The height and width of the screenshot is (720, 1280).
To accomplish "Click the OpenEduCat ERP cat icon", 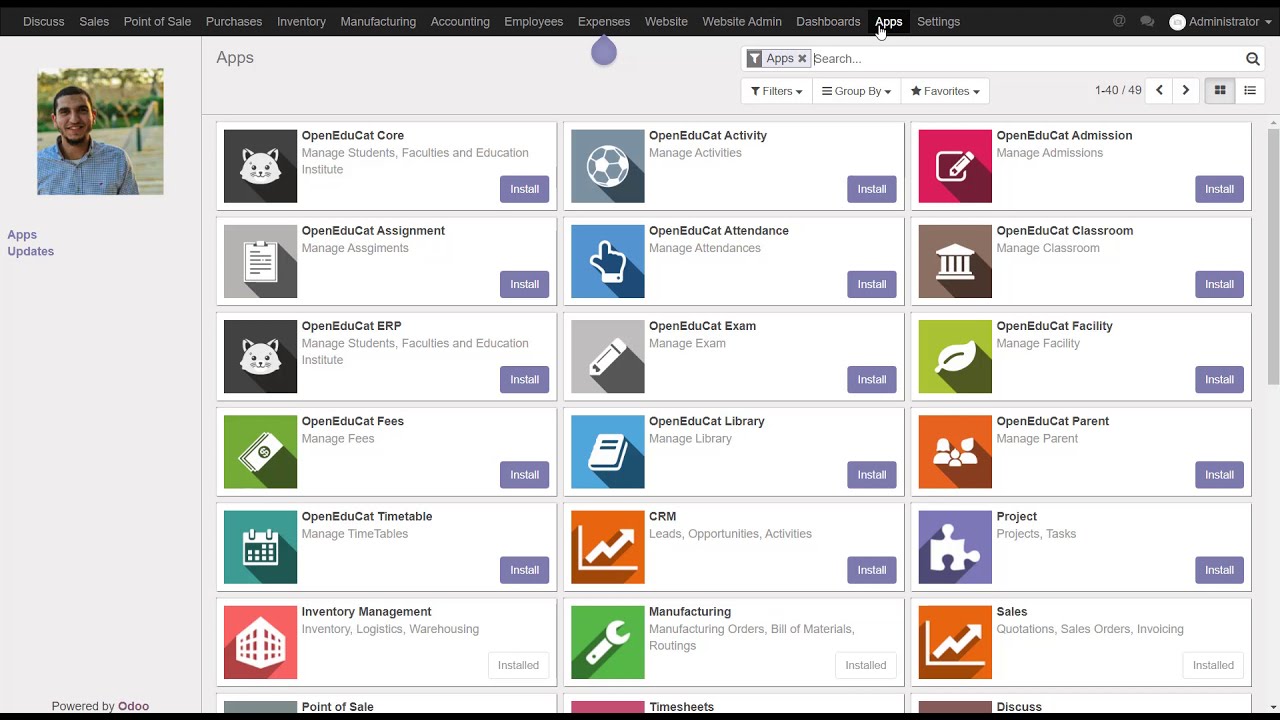I will 260,357.
